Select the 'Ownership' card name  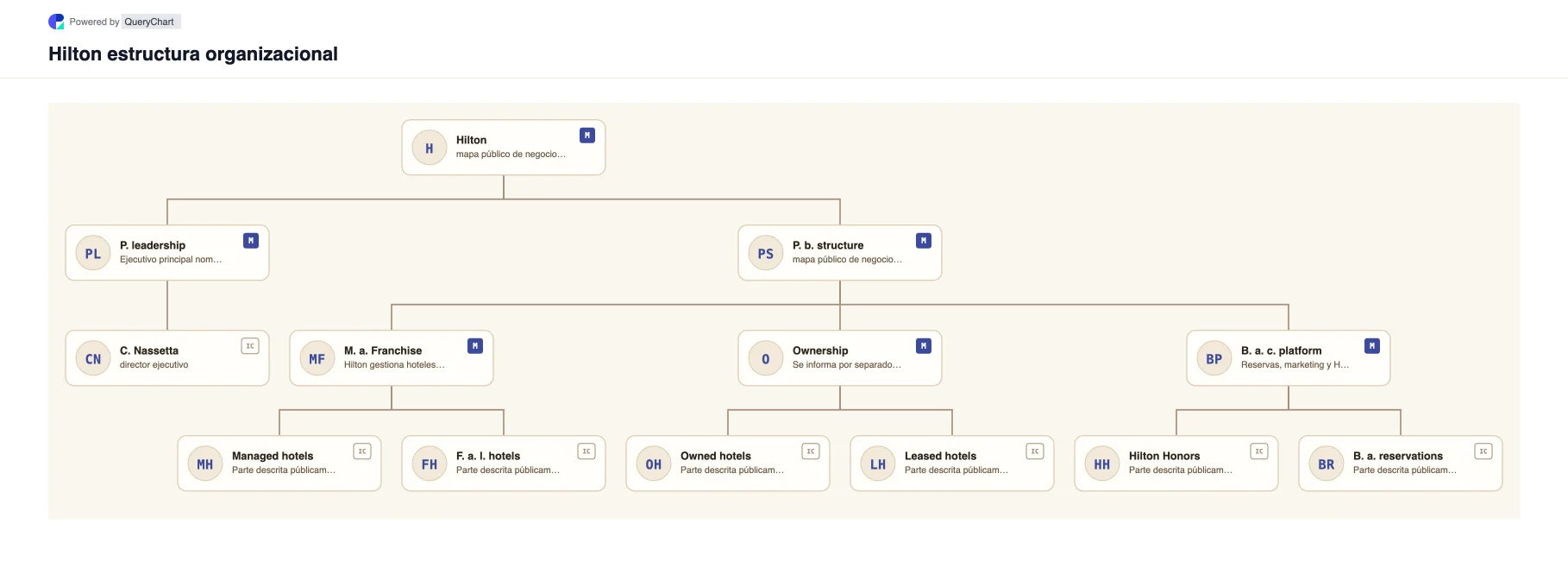coord(820,350)
